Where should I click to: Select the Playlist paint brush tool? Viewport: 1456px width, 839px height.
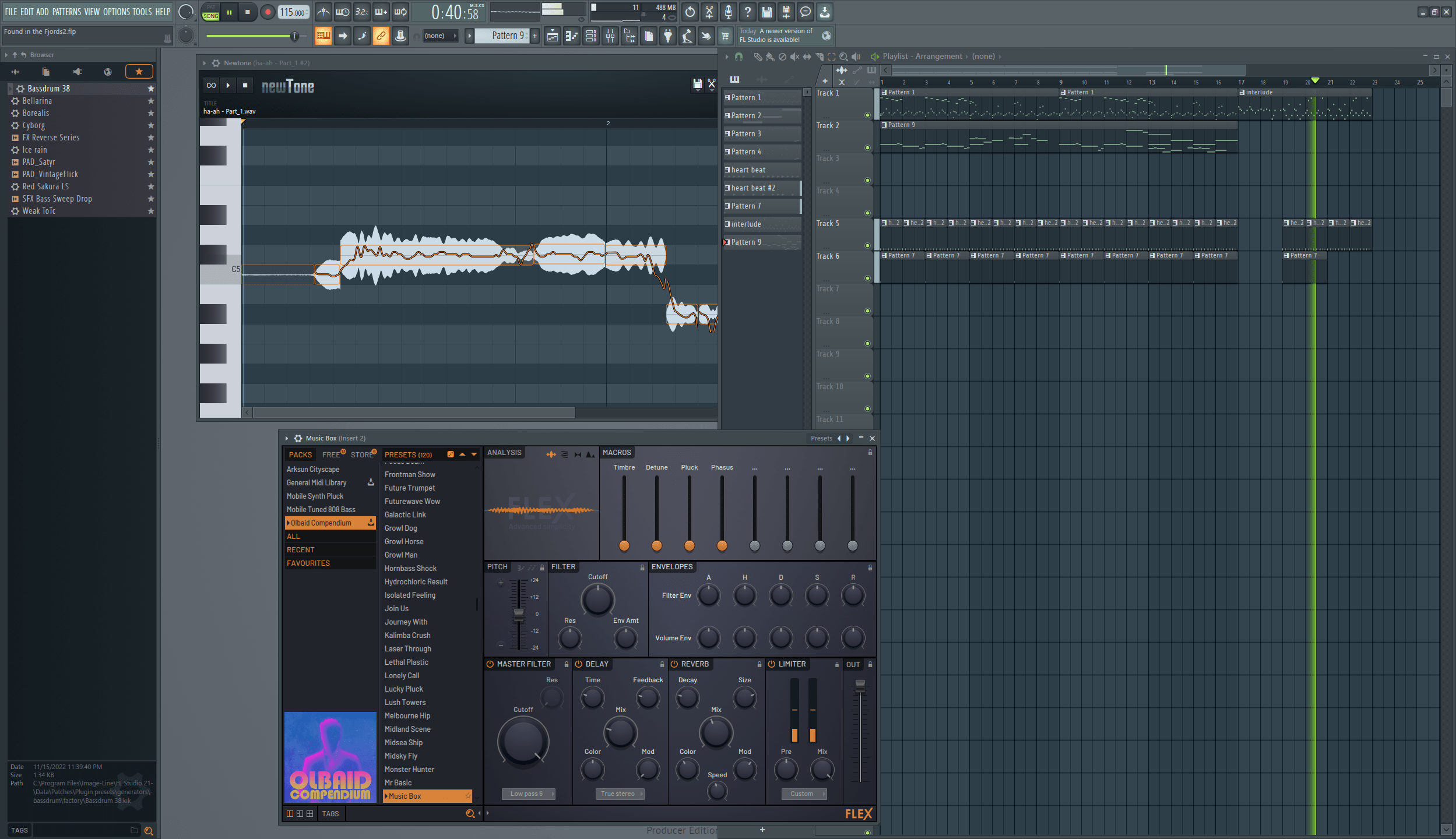(x=770, y=57)
